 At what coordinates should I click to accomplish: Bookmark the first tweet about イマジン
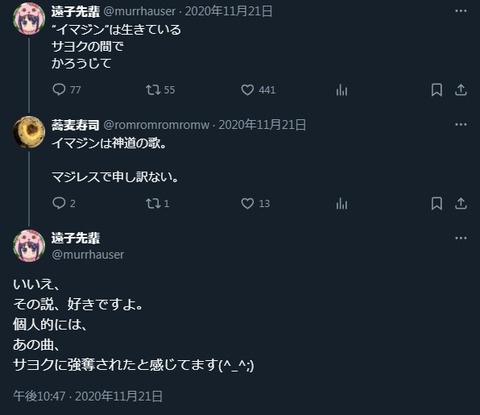click(x=437, y=90)
